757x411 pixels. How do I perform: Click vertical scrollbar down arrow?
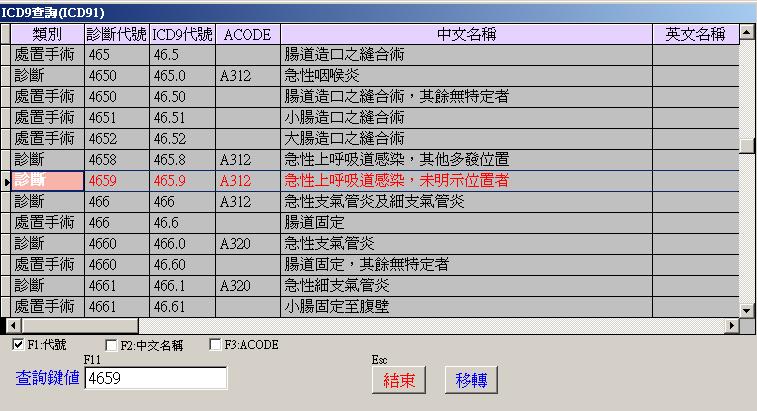click(747, 309)
